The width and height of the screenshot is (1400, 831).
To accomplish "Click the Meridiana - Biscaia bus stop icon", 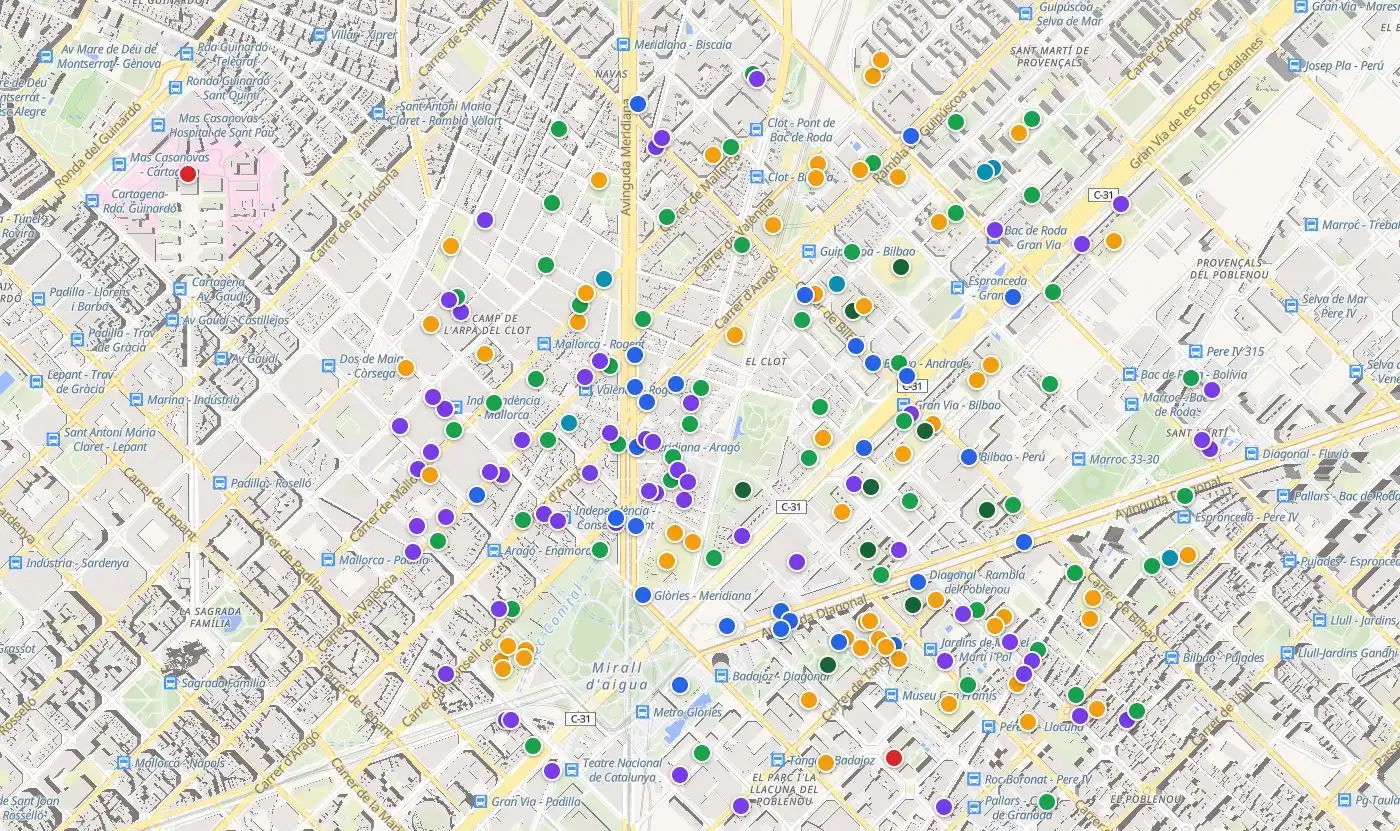I will (623, 45).
